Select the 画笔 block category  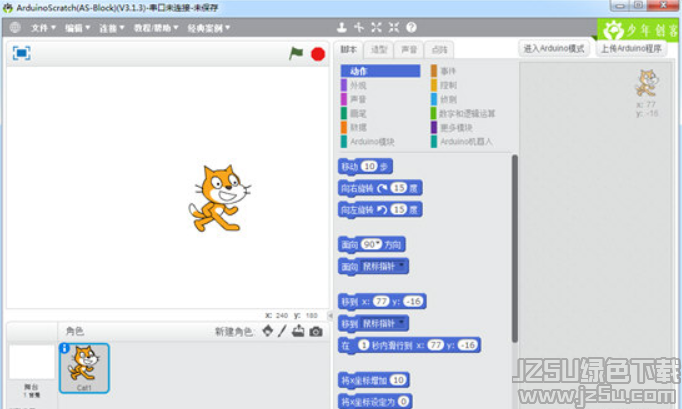click(x=358, y=114)
